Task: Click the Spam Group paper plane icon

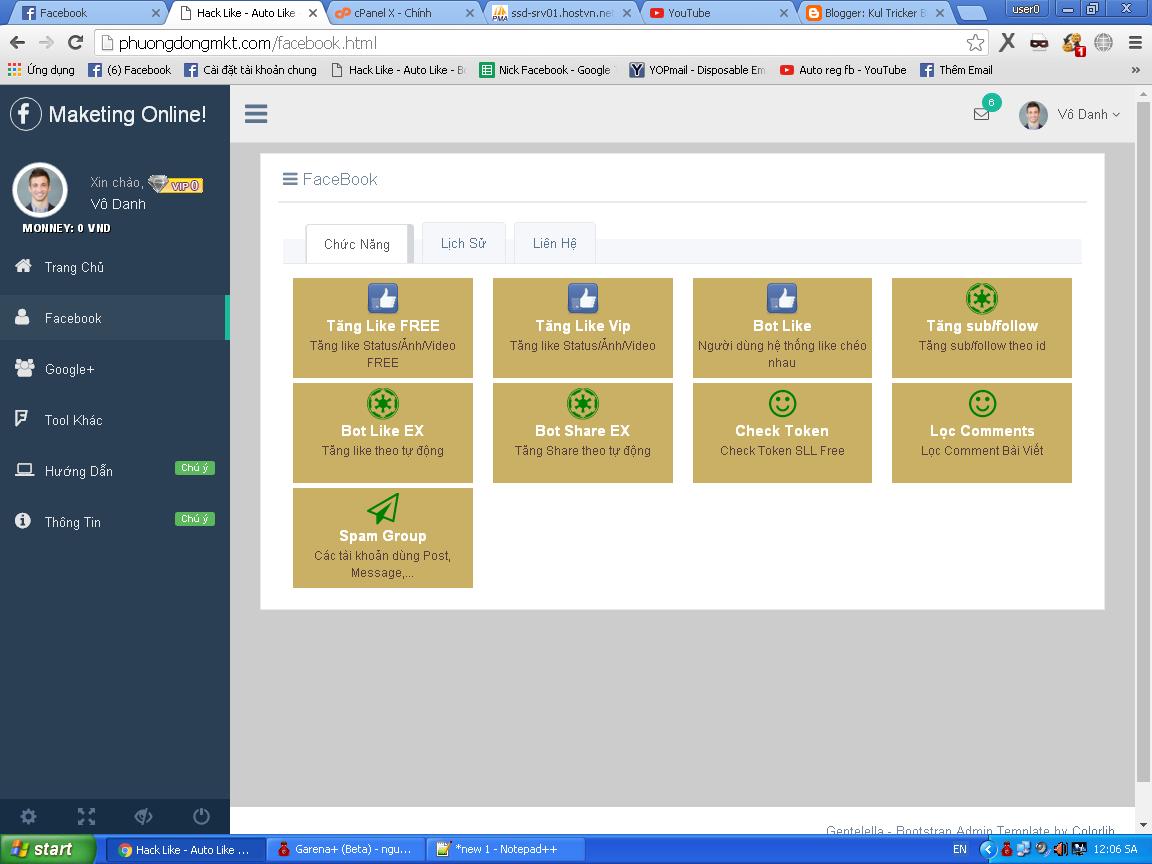Action: point(383,508)
